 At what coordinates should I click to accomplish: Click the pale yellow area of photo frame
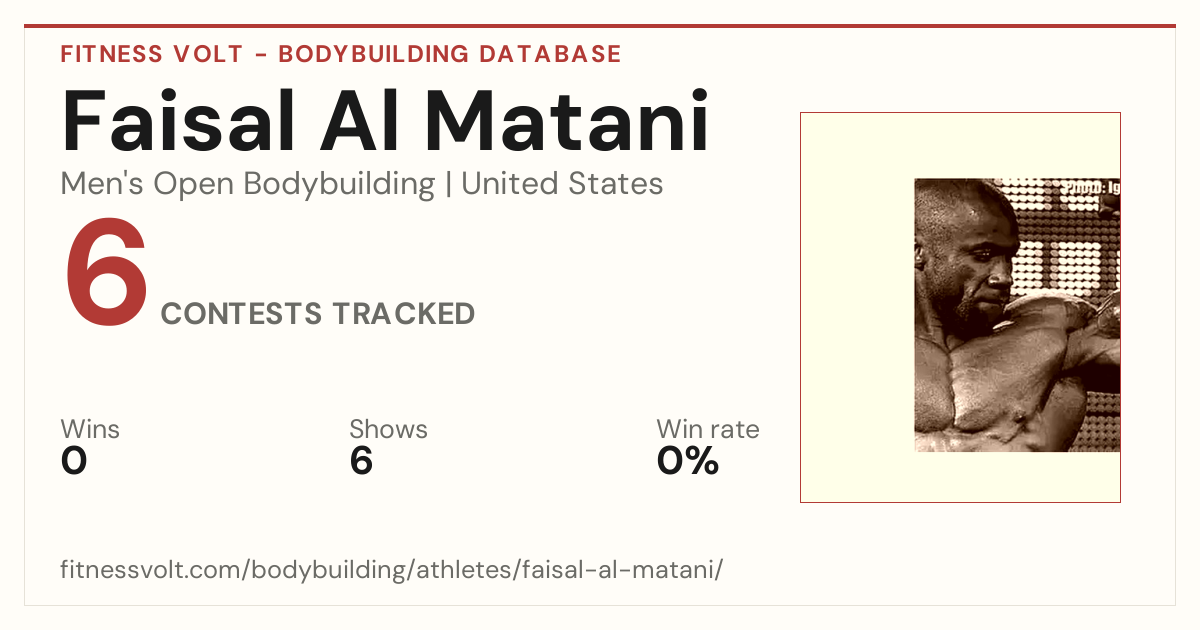pos(858,307)
